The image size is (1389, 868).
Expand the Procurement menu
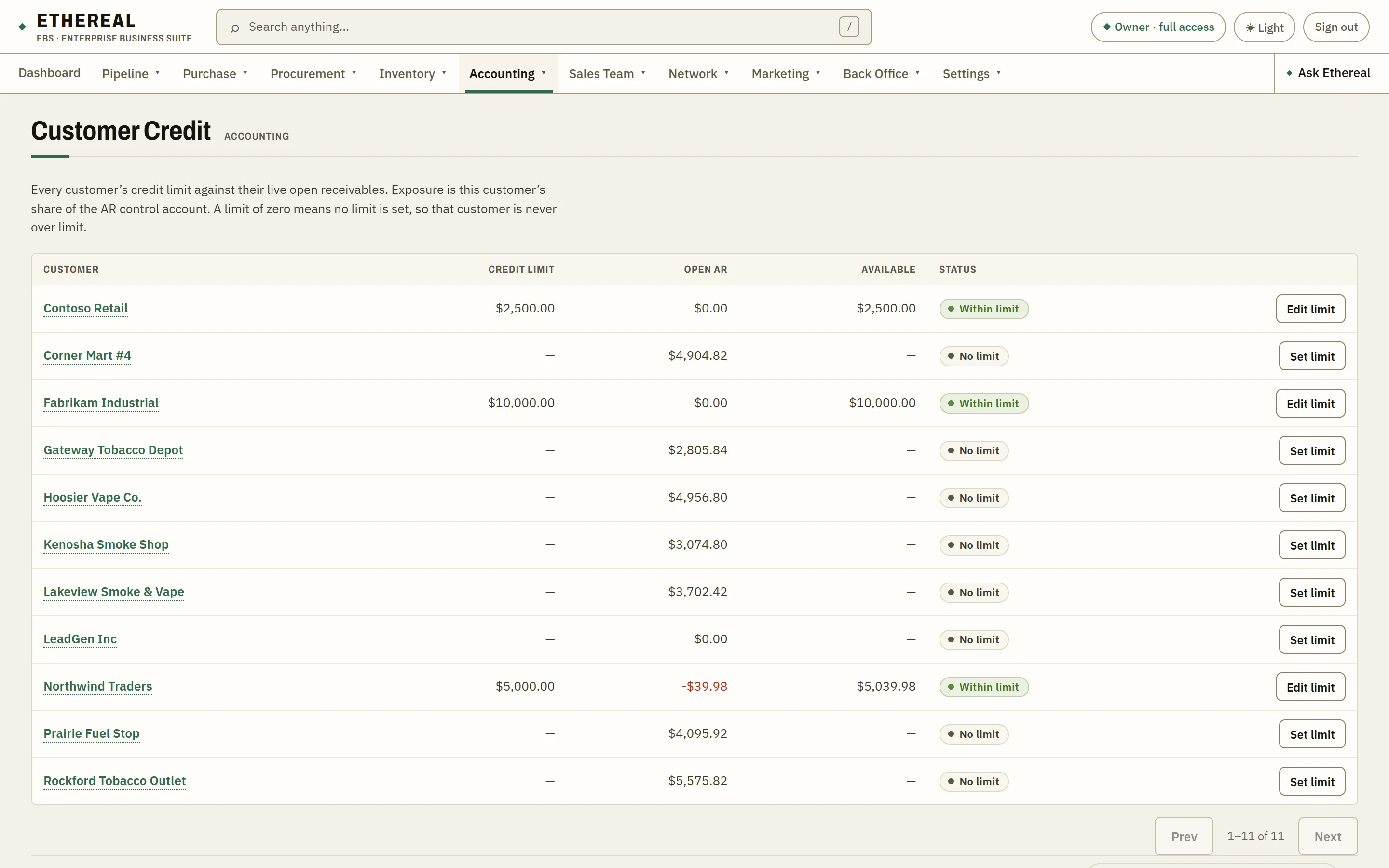[x=313, y=73]
